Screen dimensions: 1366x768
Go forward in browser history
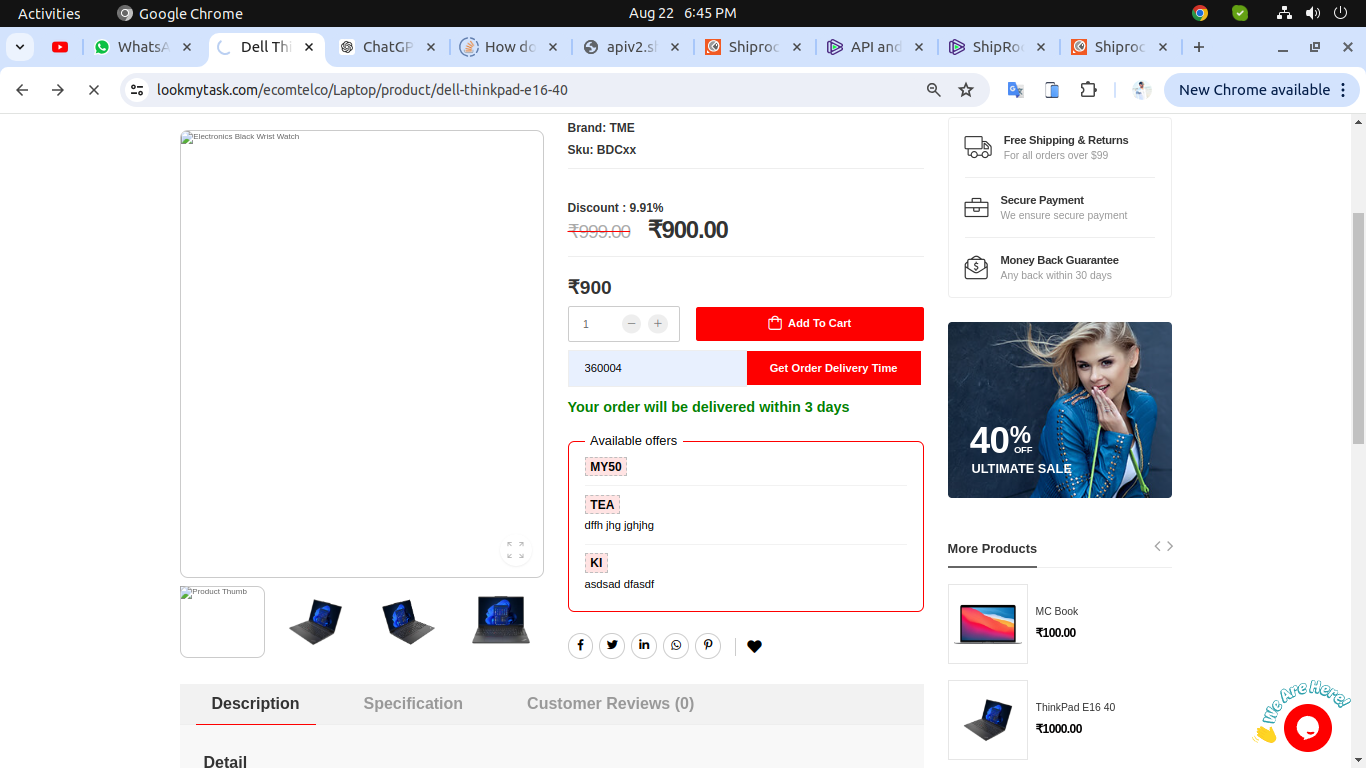(x=58, y=90)
